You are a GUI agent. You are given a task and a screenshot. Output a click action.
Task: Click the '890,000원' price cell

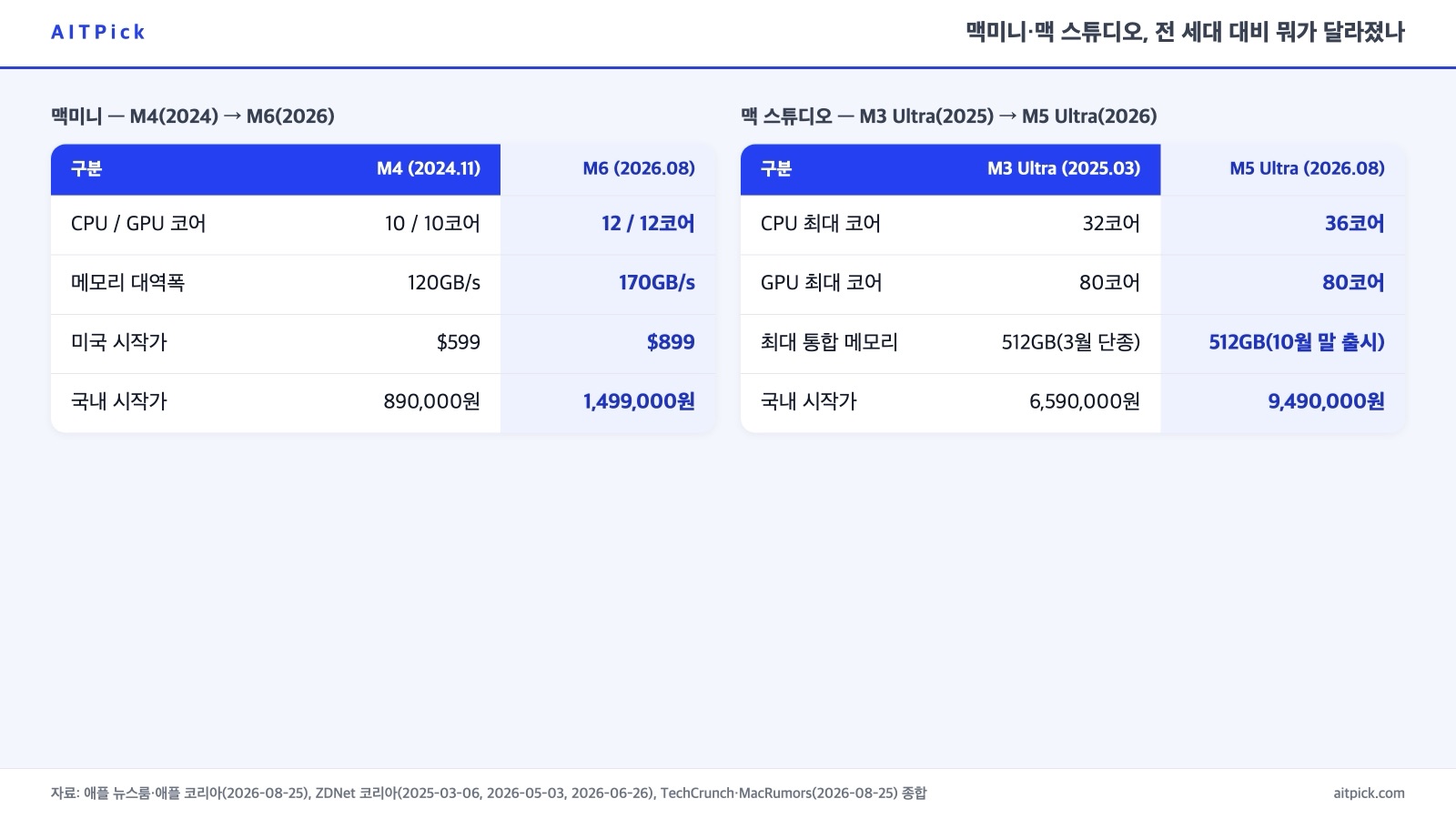click(432, 401)
